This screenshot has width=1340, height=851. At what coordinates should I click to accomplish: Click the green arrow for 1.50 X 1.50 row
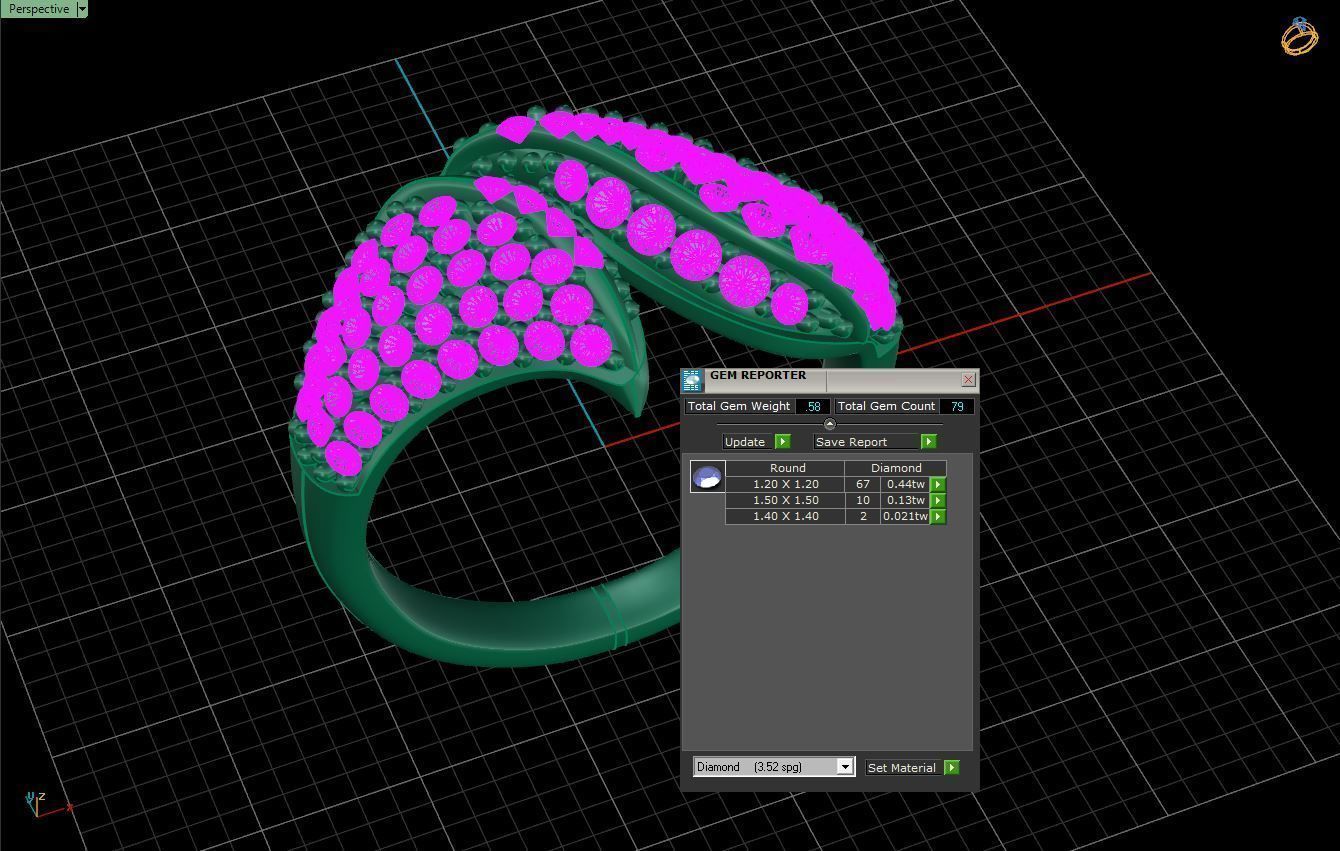click(938, 500)
